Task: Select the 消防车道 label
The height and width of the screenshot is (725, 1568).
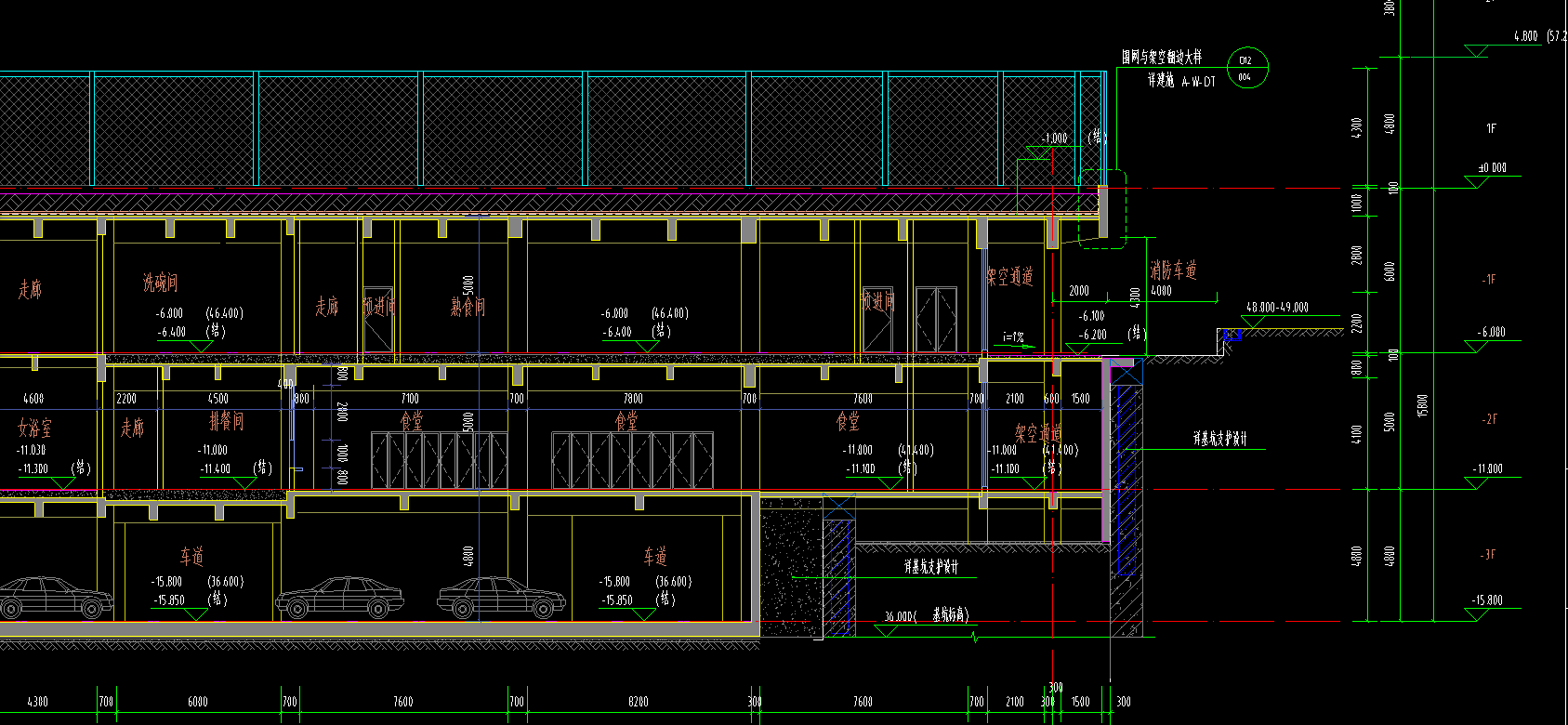Action: point(1173,270)
